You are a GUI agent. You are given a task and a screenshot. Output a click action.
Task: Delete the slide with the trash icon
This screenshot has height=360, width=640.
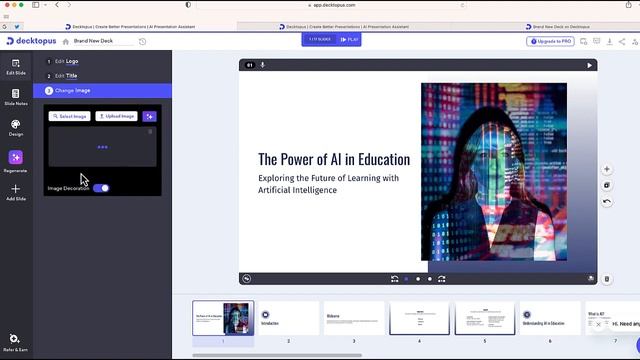pyautogui.click(x=607, y=279)
